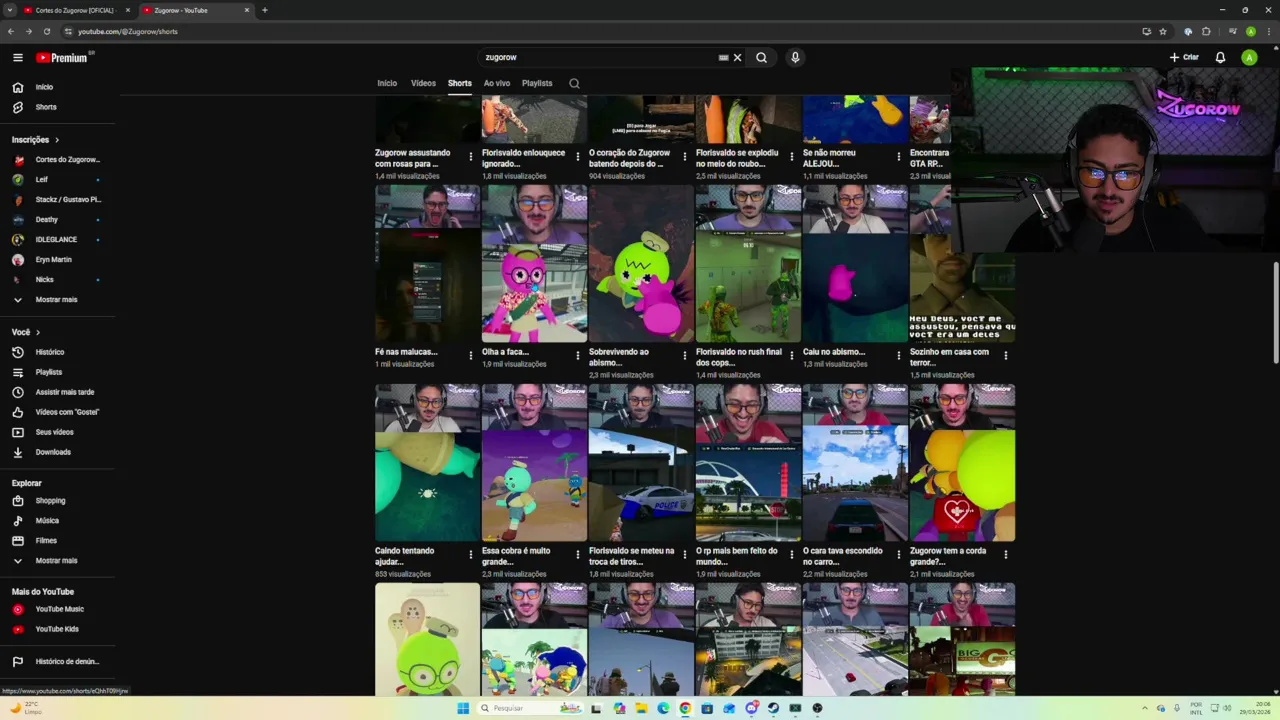This screenshot has height=720, width=1280.
Task: Open Início in the left sidebar
Action: click(44, 87)
